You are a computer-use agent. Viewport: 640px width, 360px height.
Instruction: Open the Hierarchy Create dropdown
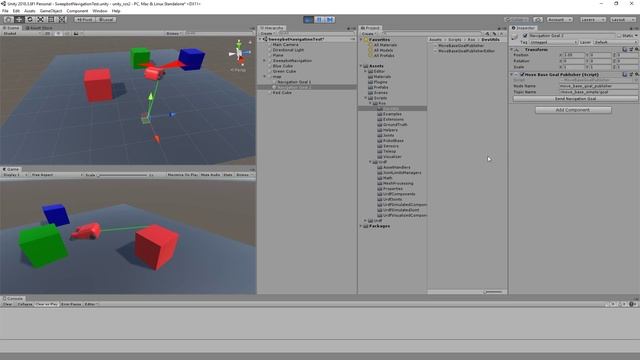coord(268,33)
